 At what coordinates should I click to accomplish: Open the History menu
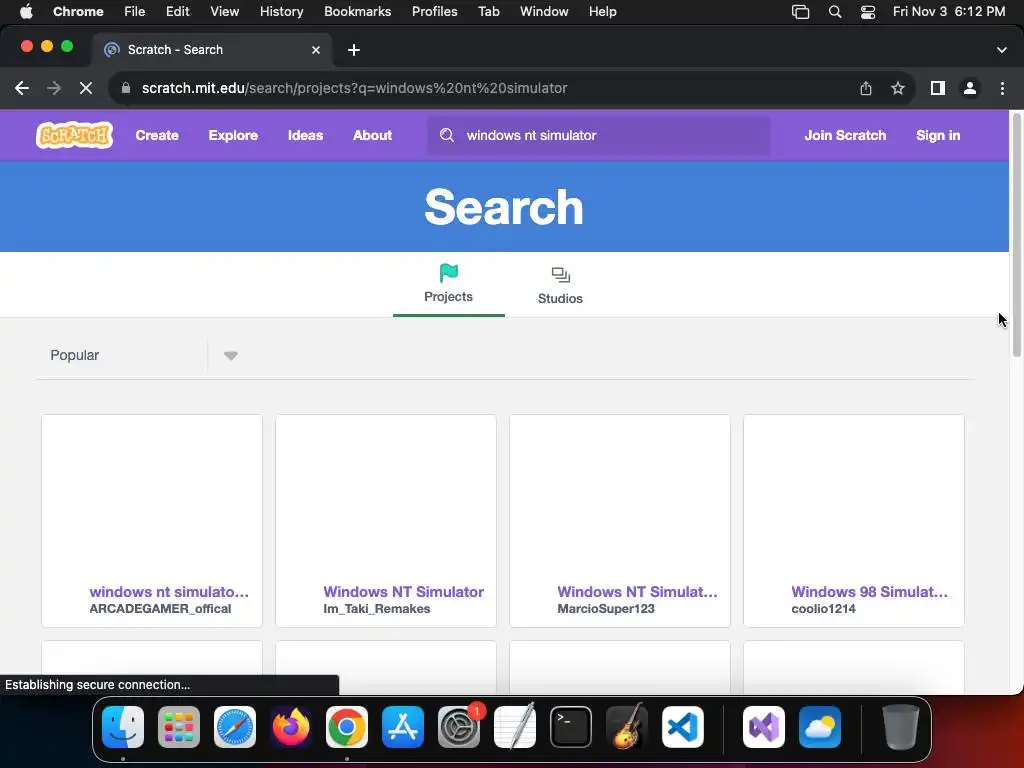pos(281,12)
